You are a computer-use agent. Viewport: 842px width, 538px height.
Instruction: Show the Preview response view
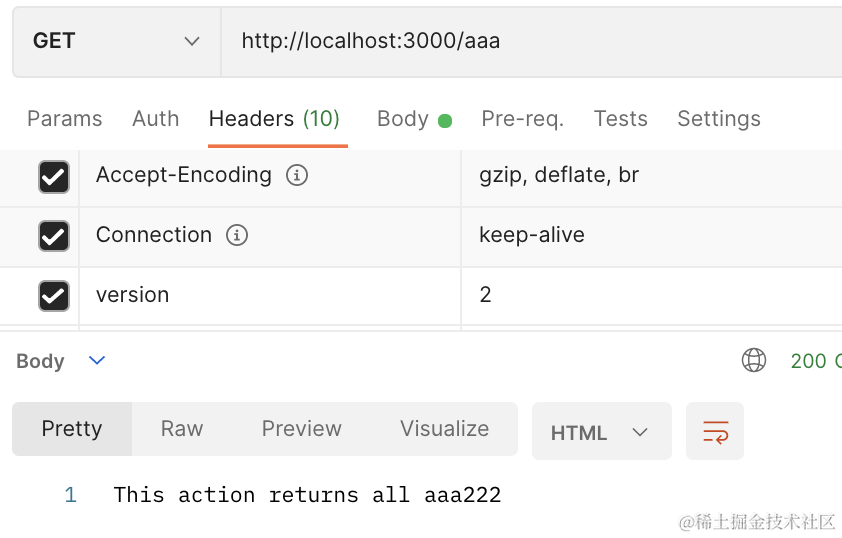click(301, 429)
